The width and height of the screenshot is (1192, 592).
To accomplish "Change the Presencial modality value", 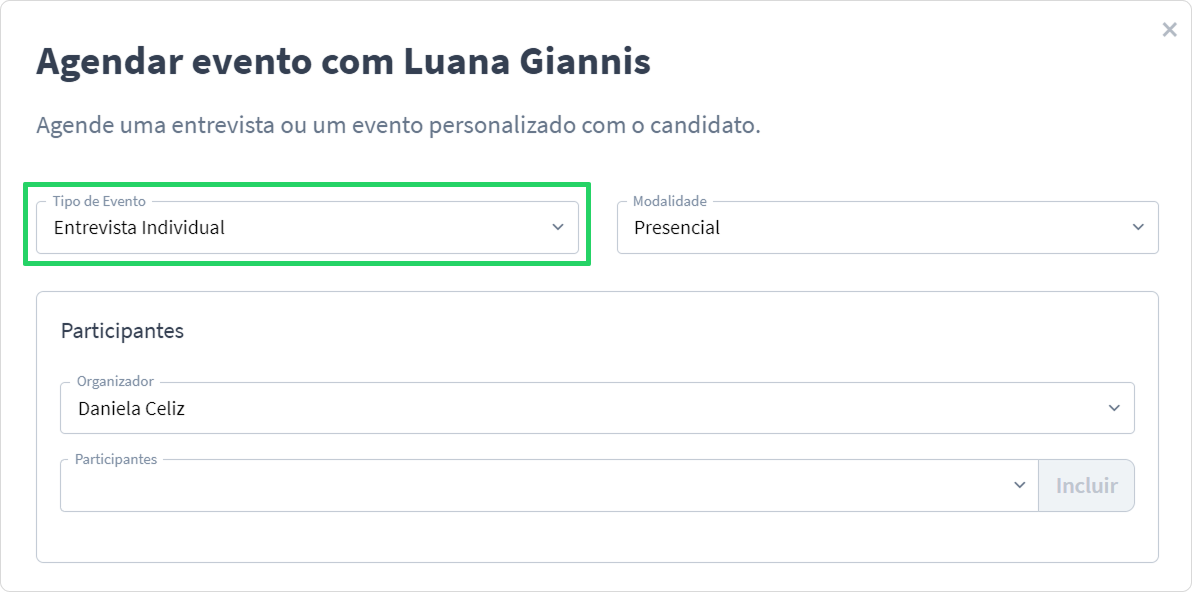I will [x=677, y=227].
